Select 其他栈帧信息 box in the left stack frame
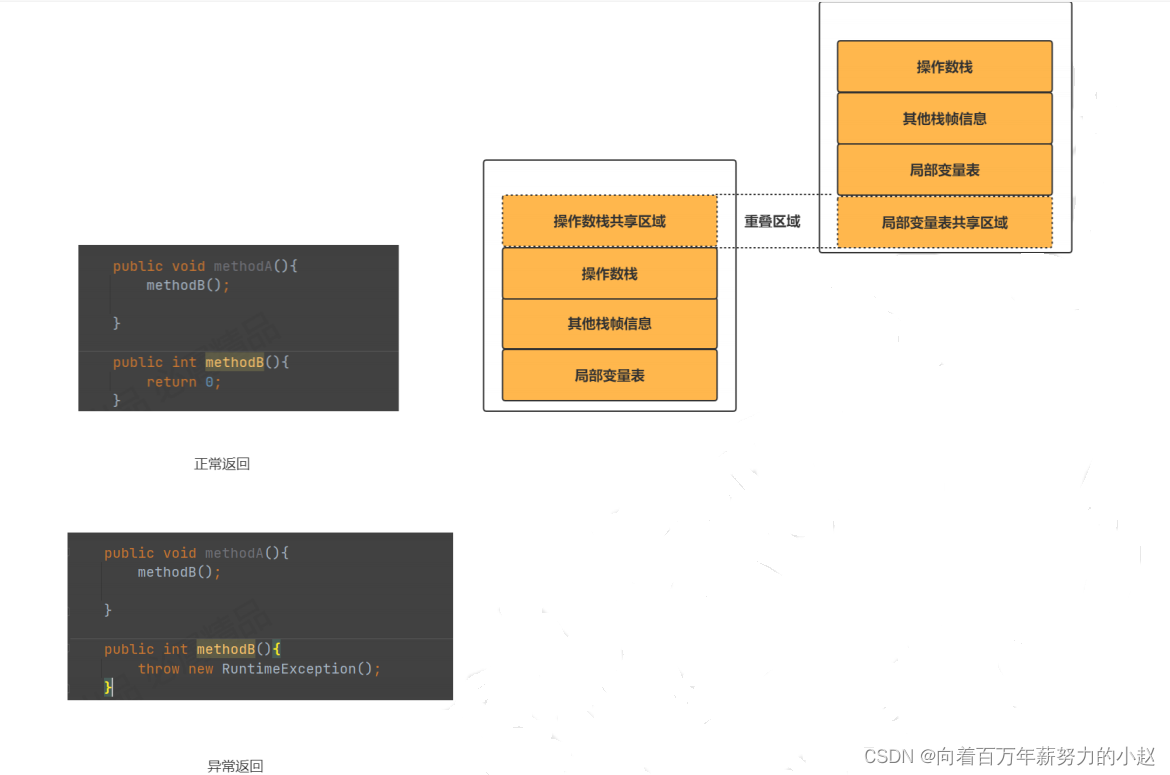 point(609,324)
